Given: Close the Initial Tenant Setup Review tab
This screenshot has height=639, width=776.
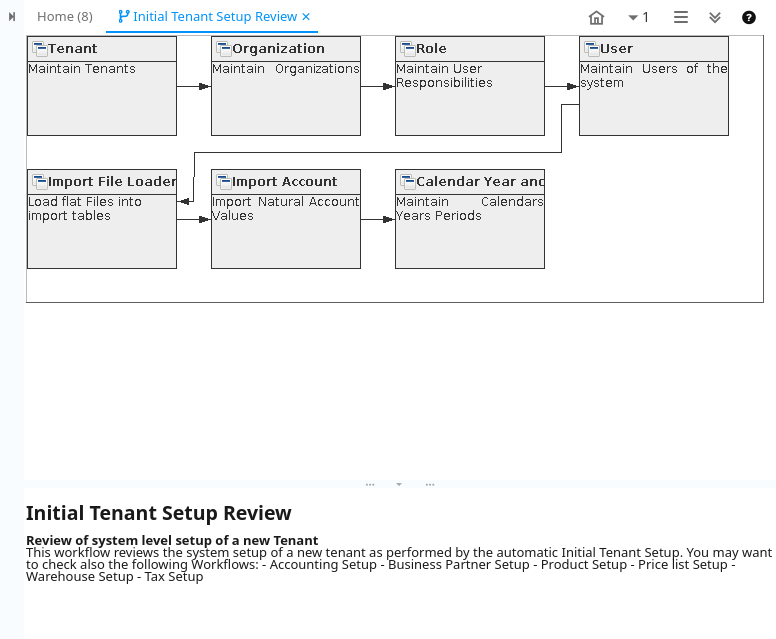Looking at the screenshot, I should coord(306,17).
